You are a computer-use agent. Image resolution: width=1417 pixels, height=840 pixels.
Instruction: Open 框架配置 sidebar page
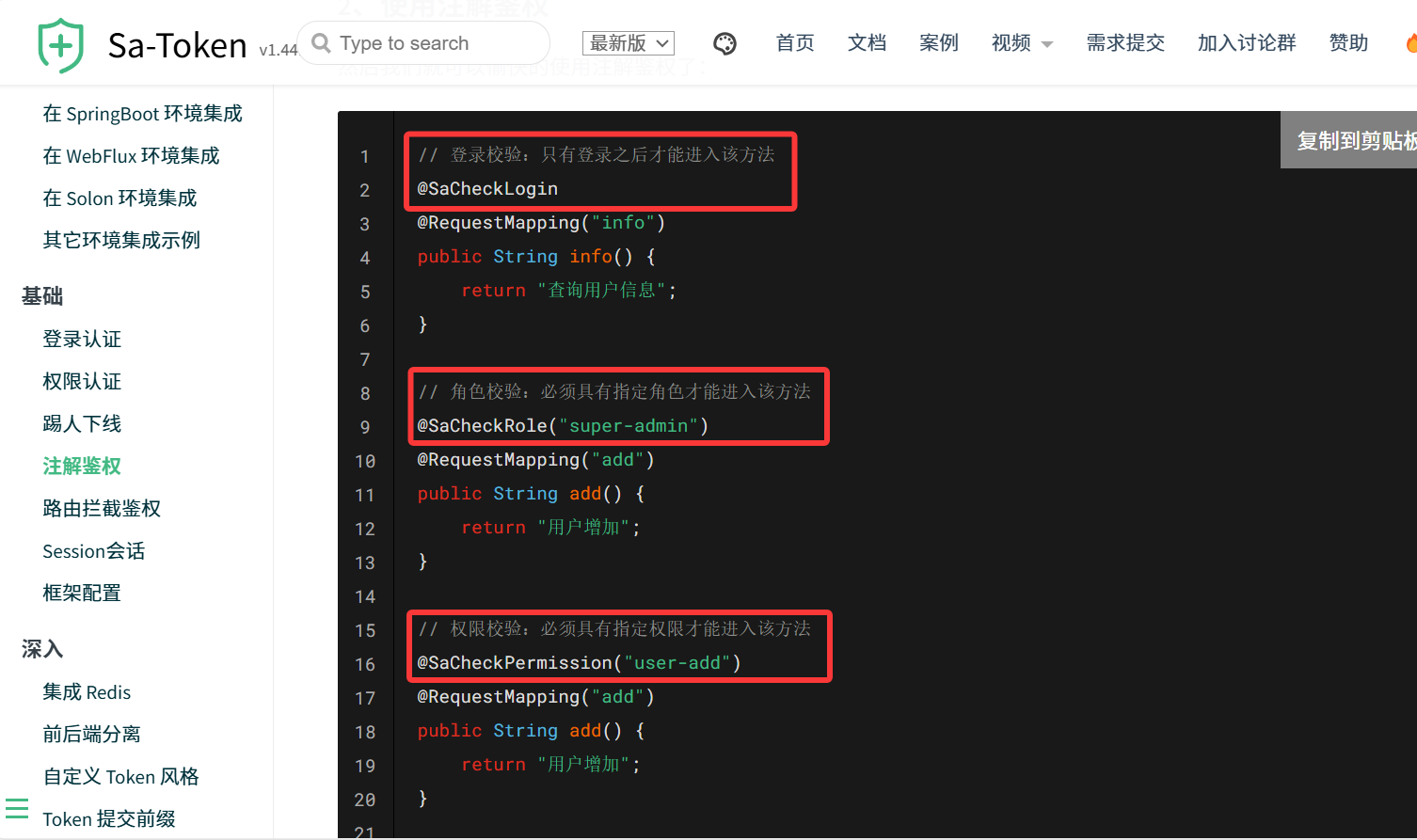pos(82,594)
